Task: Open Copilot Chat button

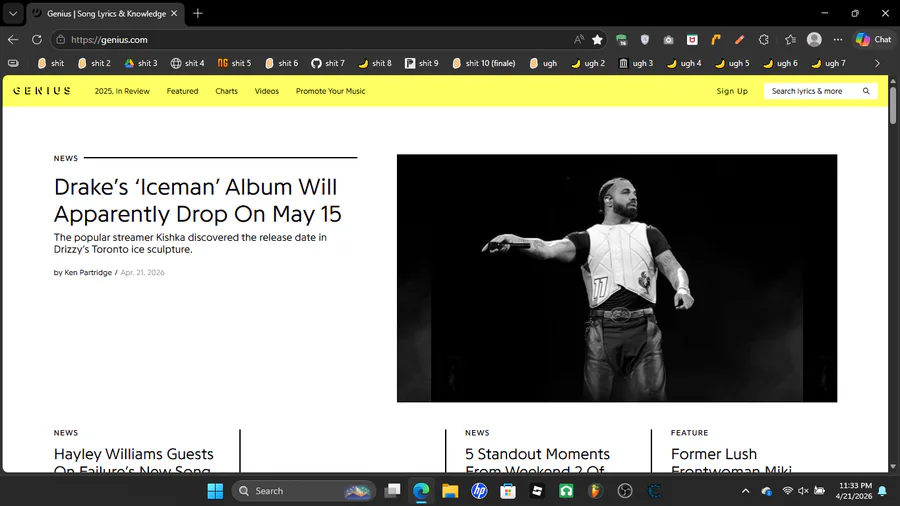Action: (874, 40)
